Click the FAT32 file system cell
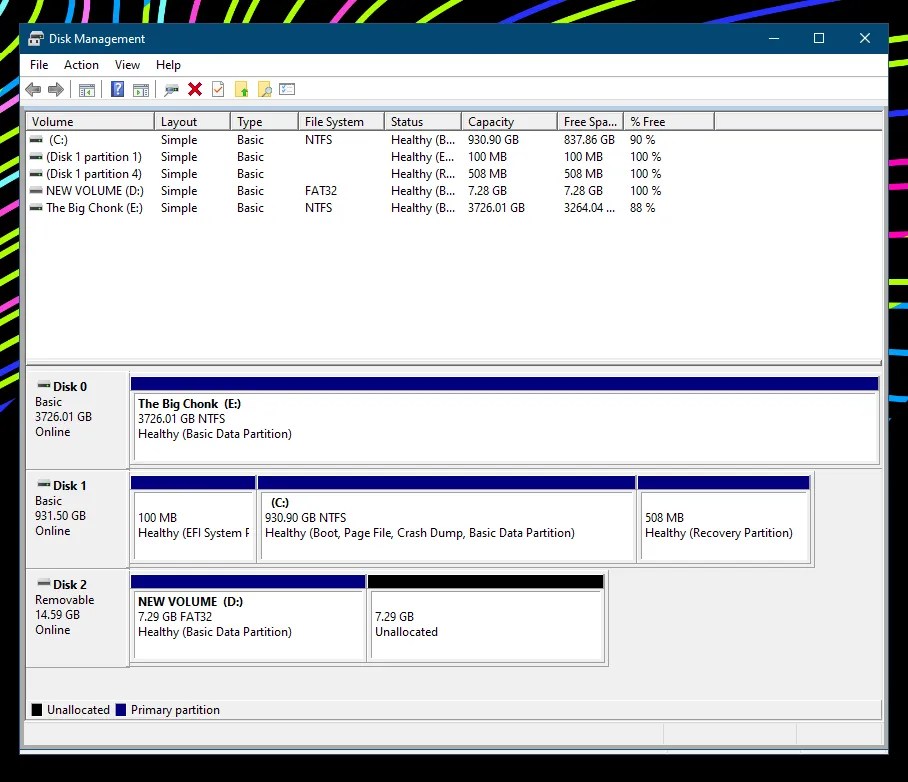 click(321, 191)
